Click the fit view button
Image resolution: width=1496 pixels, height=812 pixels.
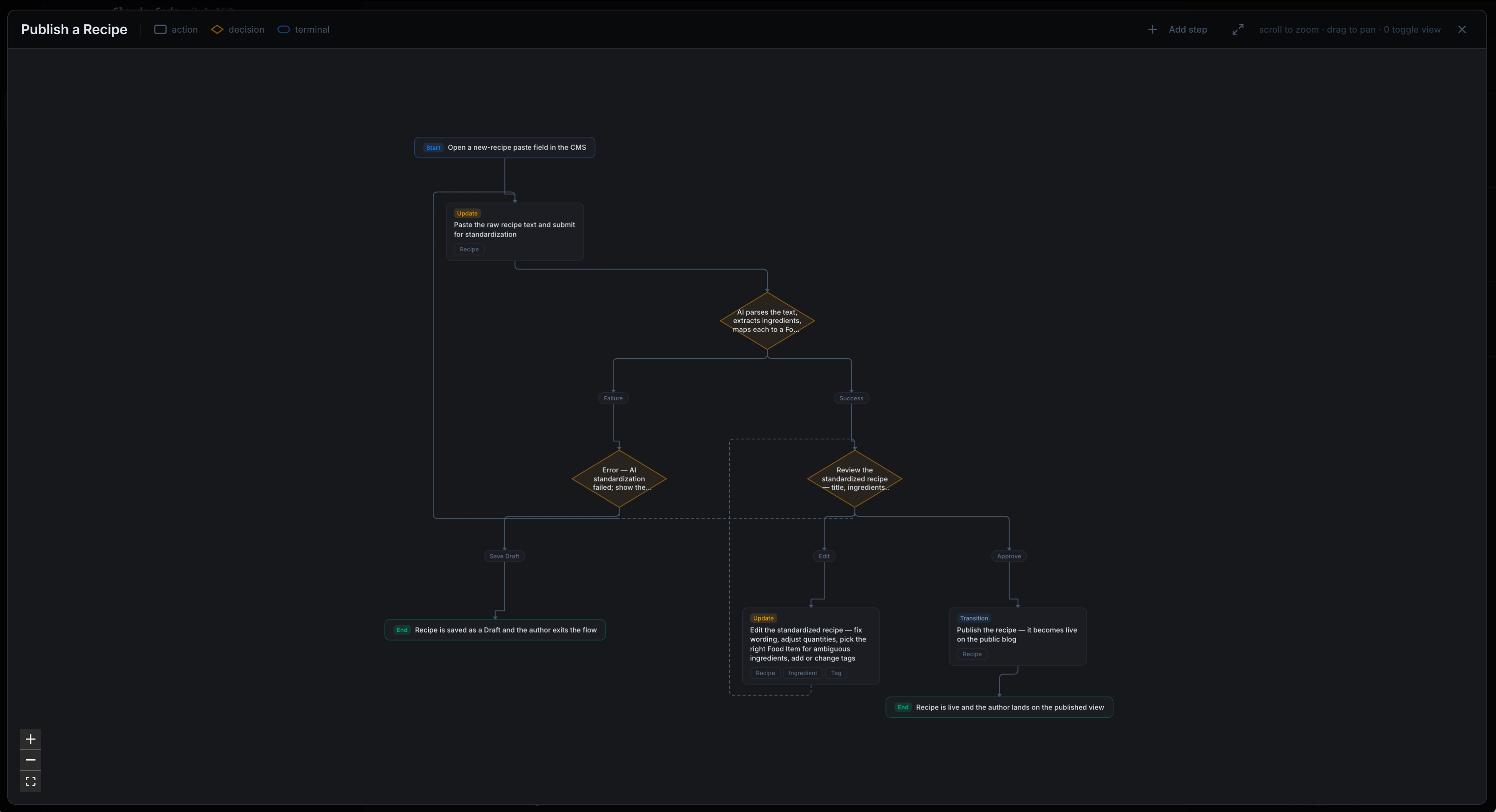click(x=31, y=781)
